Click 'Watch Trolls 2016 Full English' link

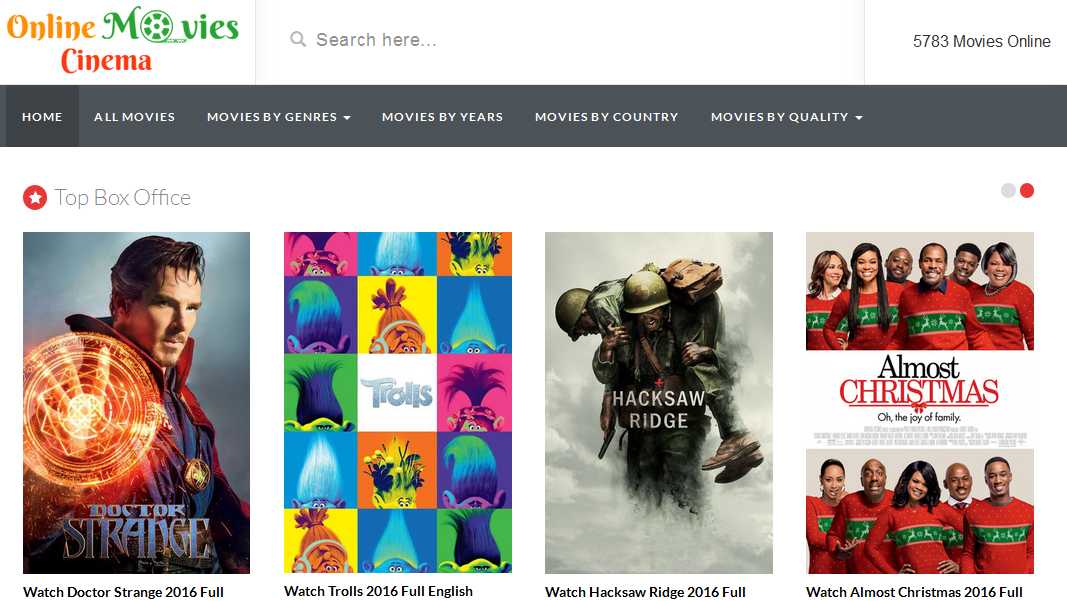[x=378, y=591]
